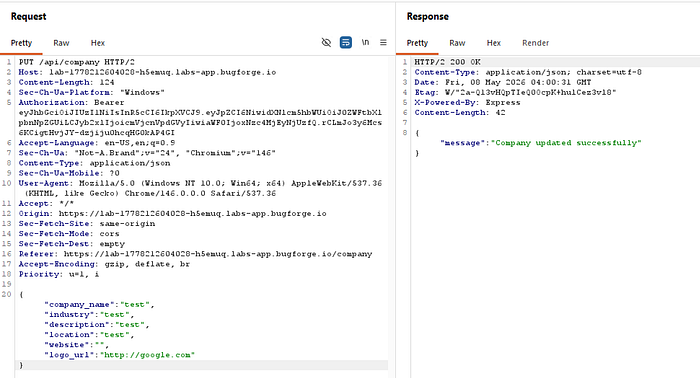700x378 pixels.
Task: Open the Response Hex tab
Action: (x=493, y=43)
